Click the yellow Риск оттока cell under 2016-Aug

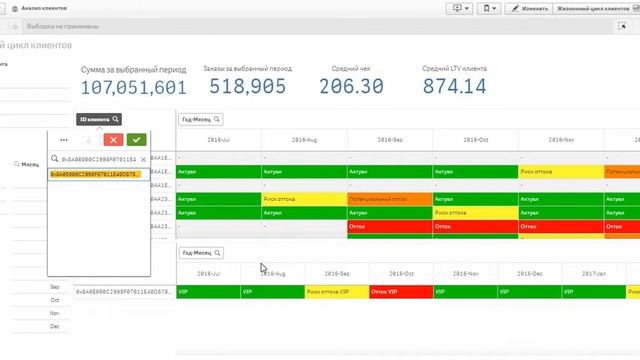click(304, 199)
